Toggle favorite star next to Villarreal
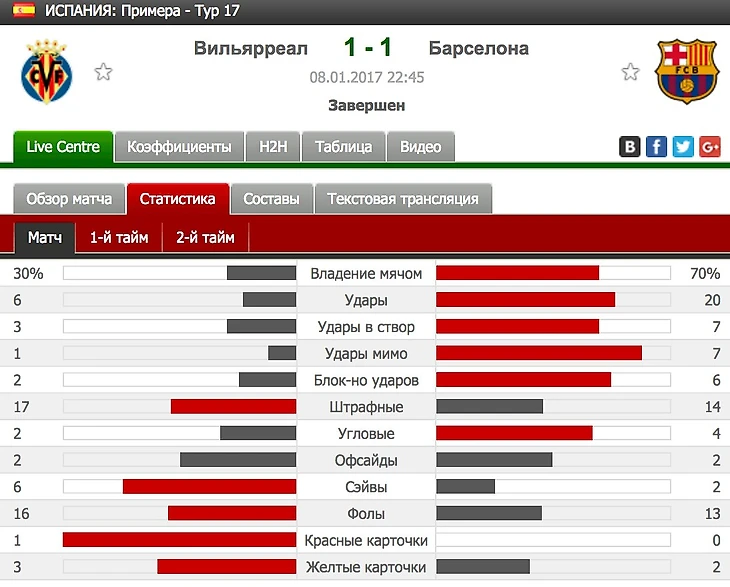The width and height of the screenshot is (730, 587). [103, 71]
